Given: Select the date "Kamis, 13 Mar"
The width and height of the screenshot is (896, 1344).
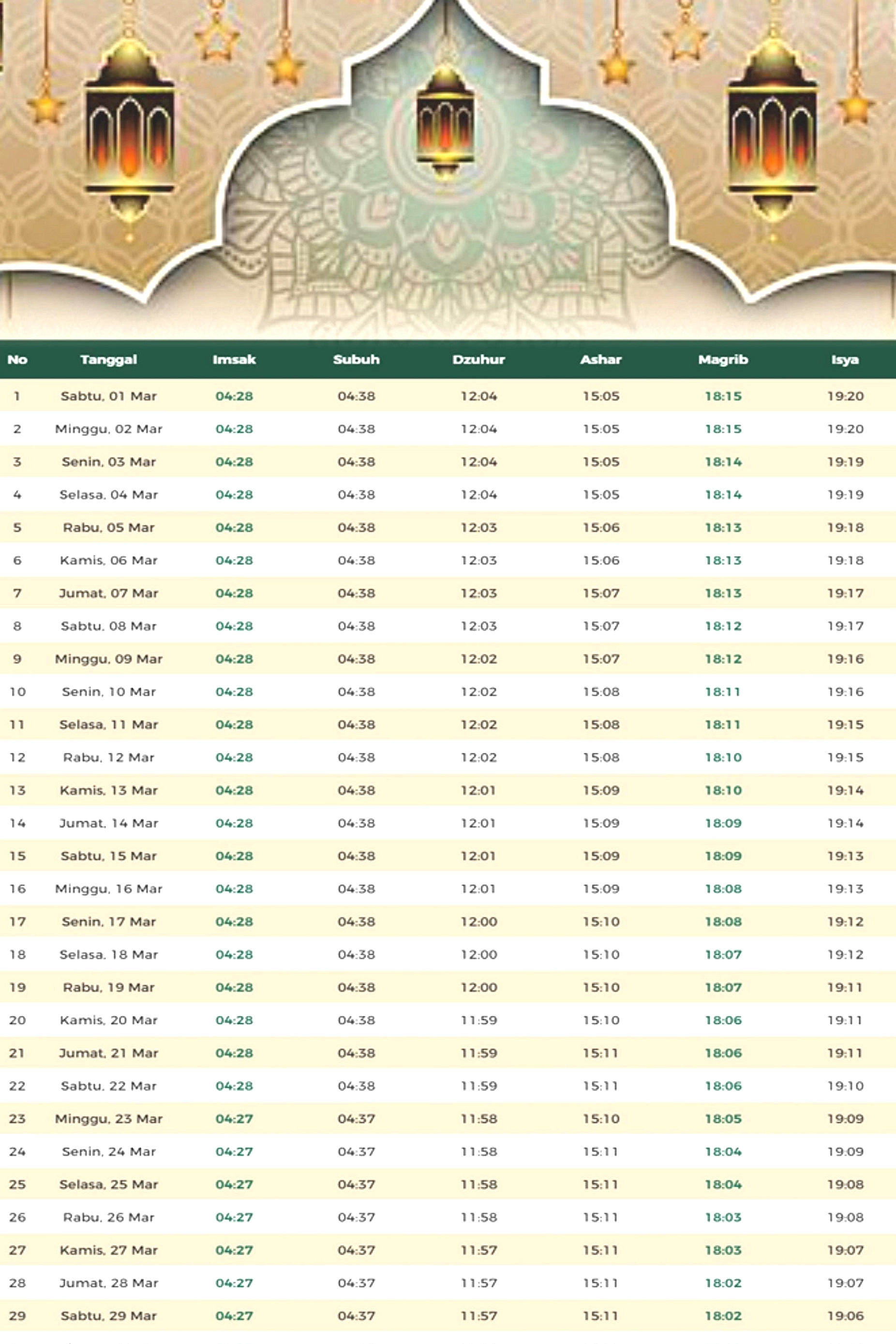Looking at the screenshot, I should 108,790.
